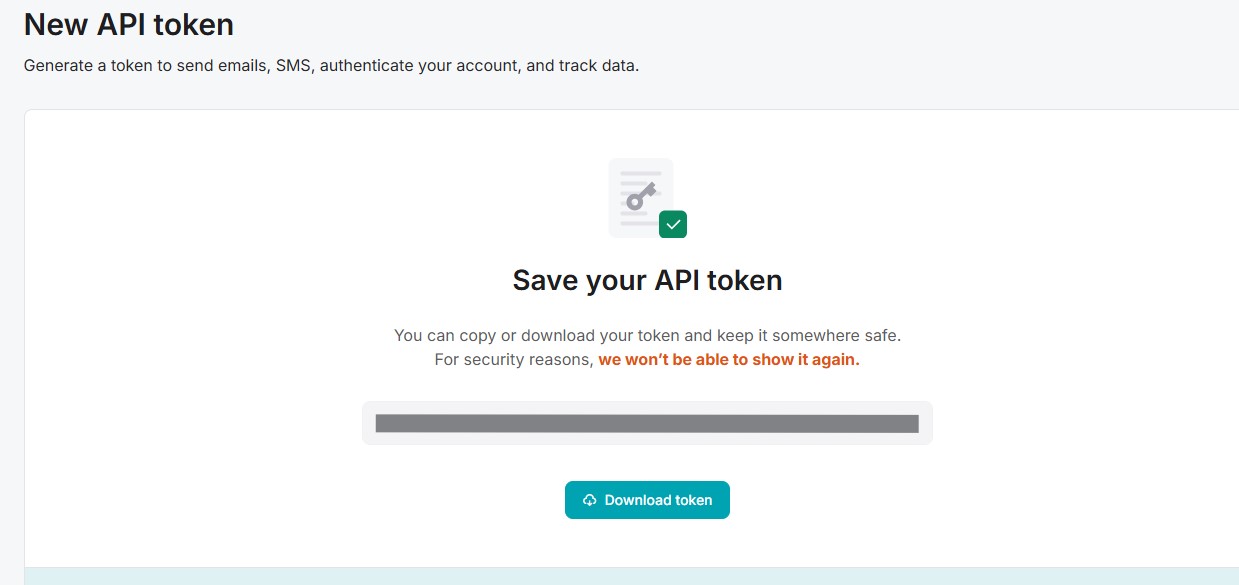This screenshot has width=1239, height=585.
Task: Click the "New API token" page title
Action: [x=128, y=24]
